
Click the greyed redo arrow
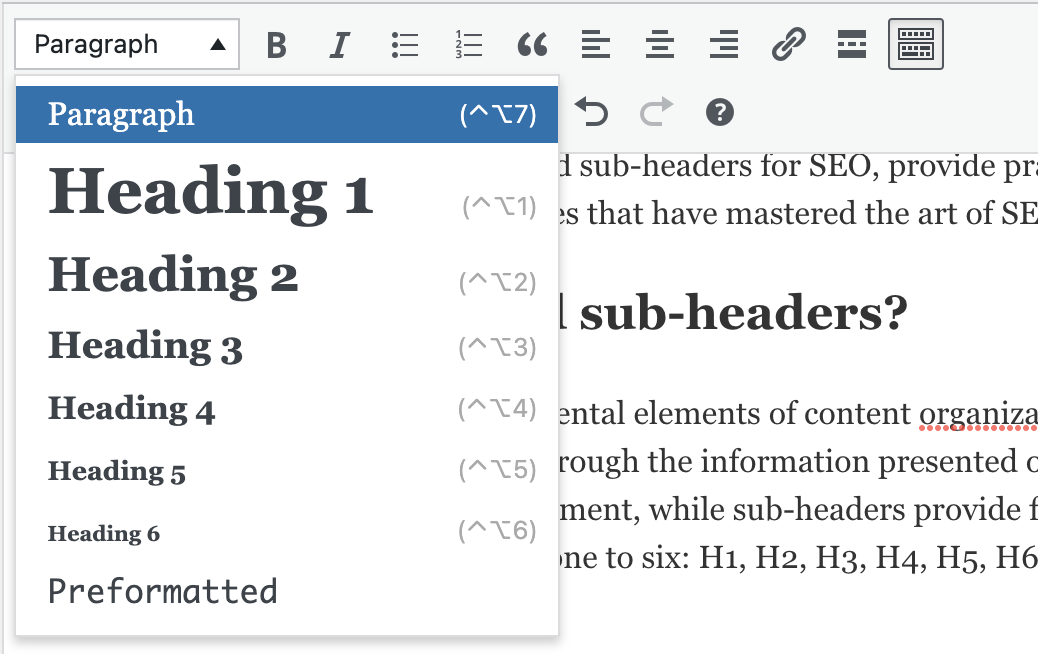(656, 112)
